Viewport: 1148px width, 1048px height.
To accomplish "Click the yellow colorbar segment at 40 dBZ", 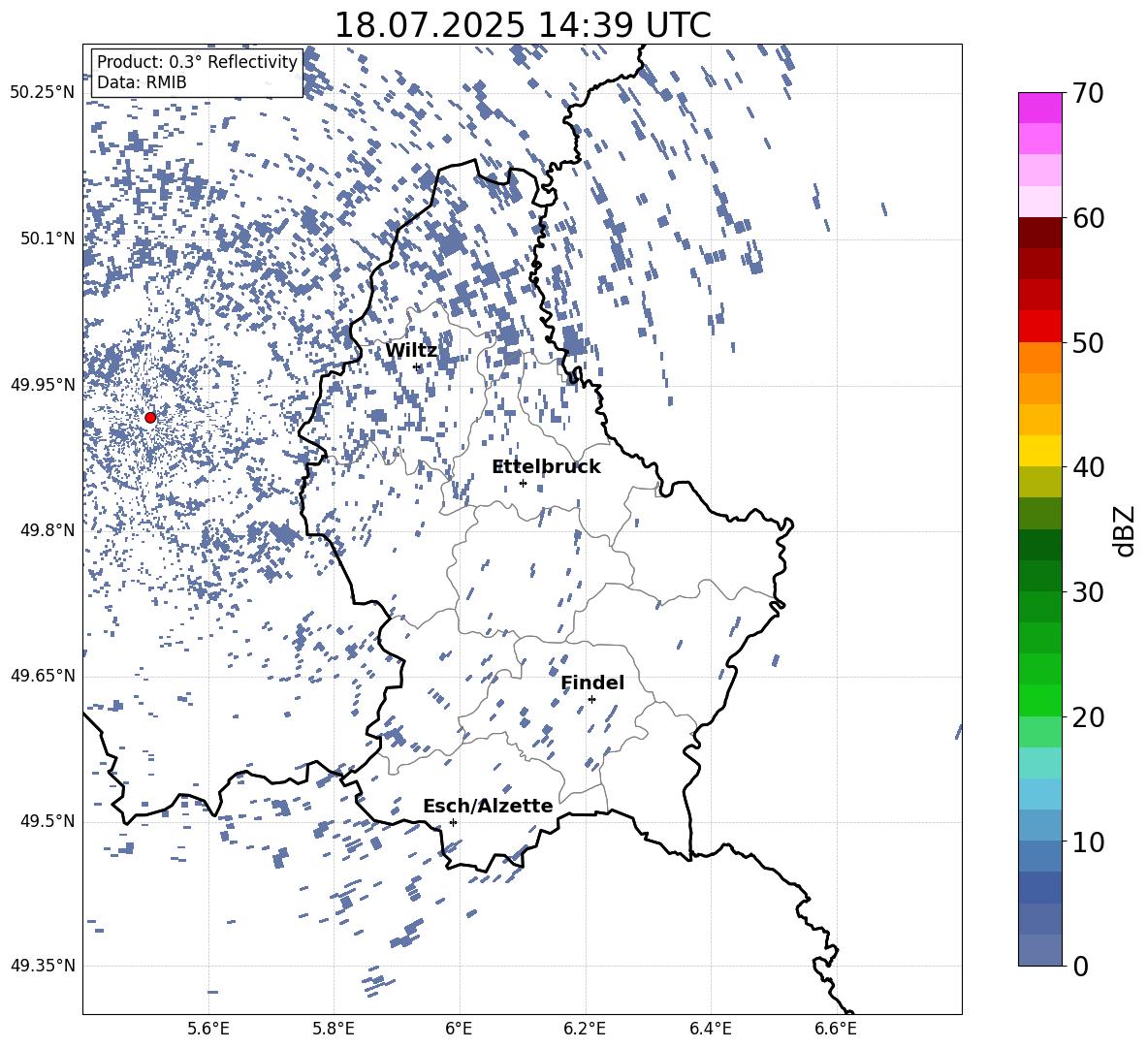I will click(x=1040, y=451).
